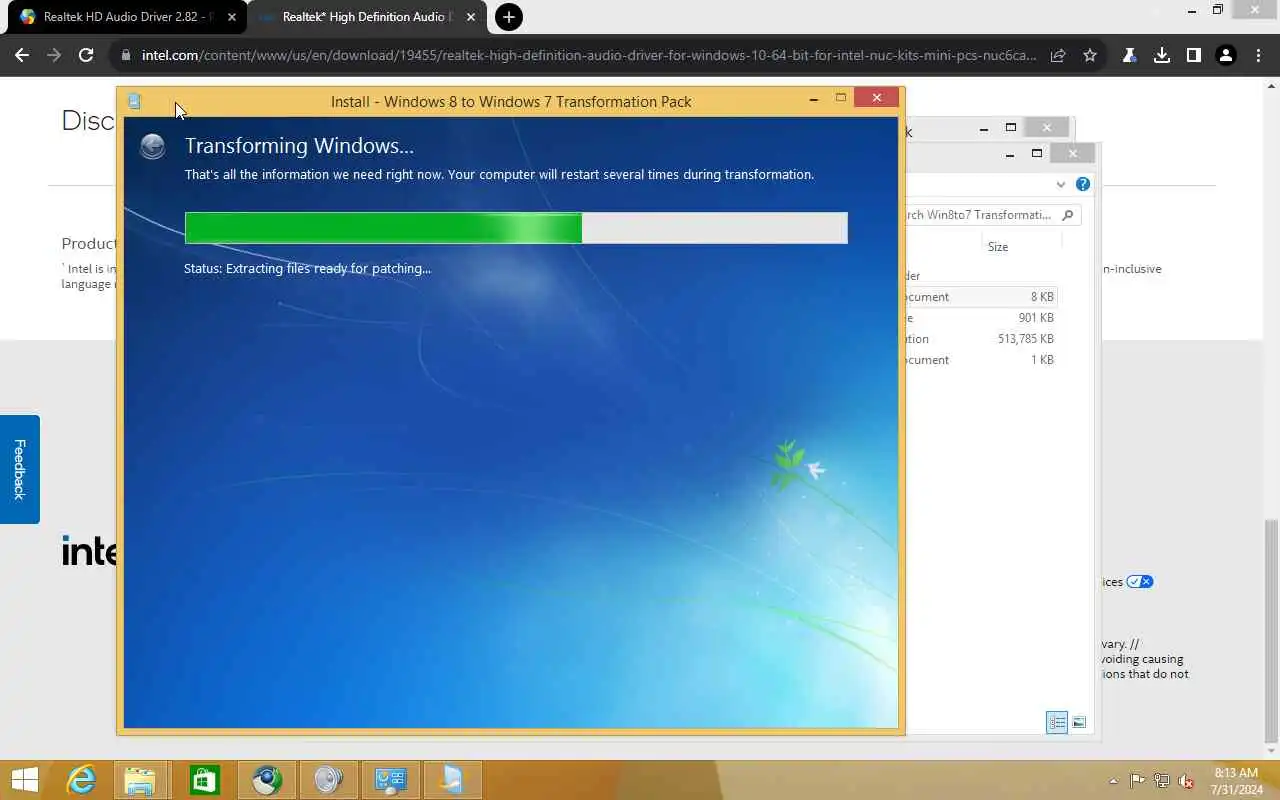Go back in Chrome
The image size is (1280, 800).
click(22, 56)
